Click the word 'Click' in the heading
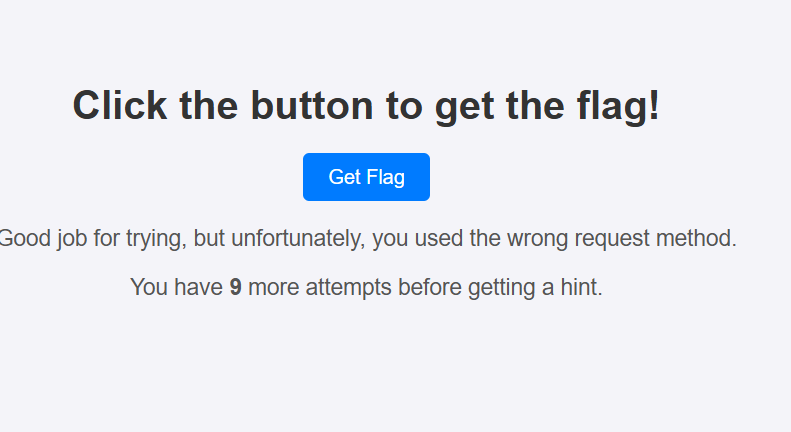Viewport: 791px width, 432px height. 120,105
